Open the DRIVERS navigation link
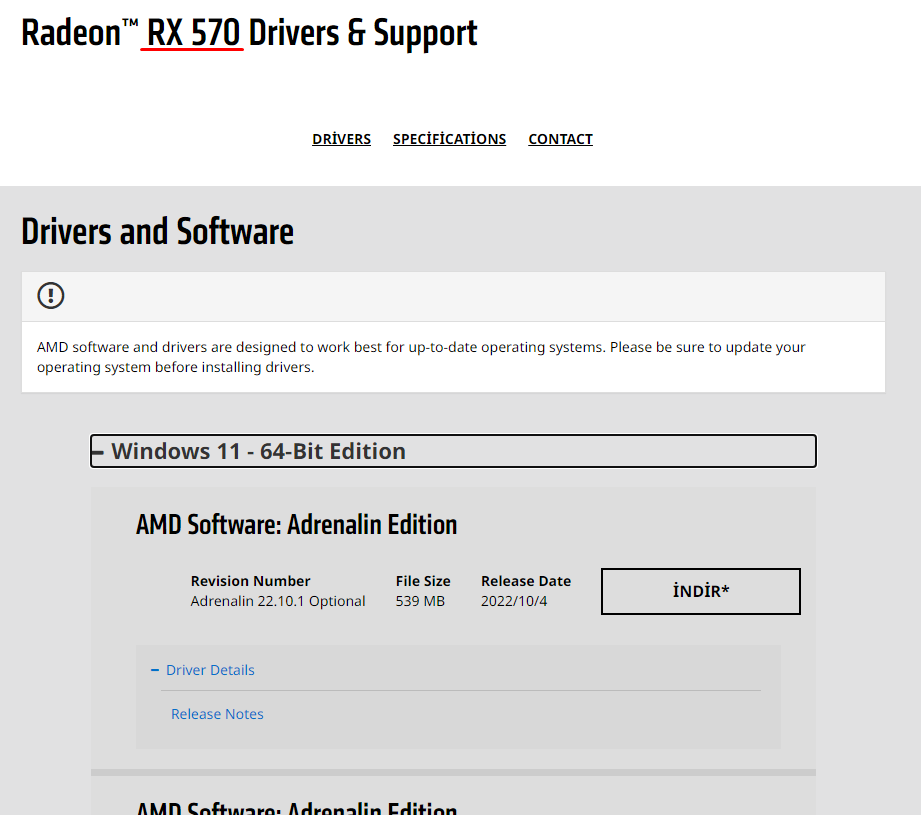The width and height of the screenshot is (921, 815). coord(341,139)
